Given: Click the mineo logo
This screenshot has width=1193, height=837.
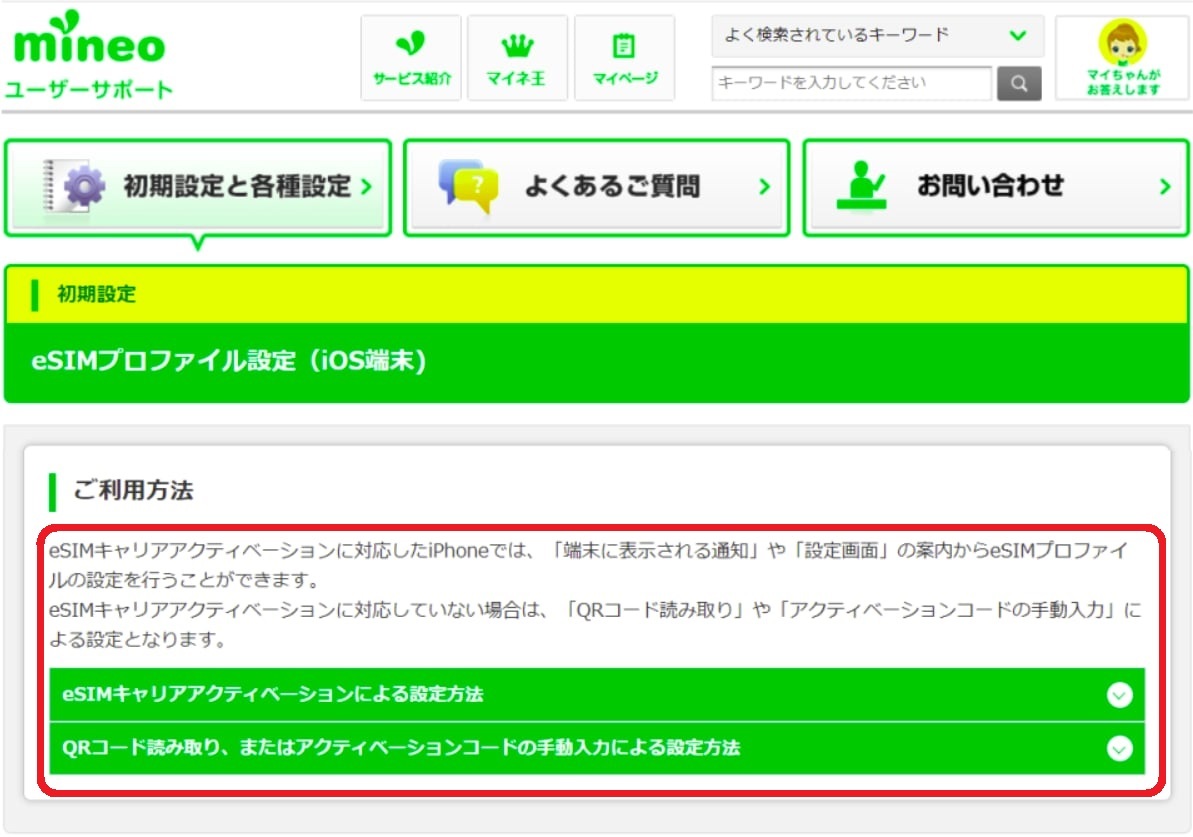Looking at the screenshot, I should tap(89, 40).
